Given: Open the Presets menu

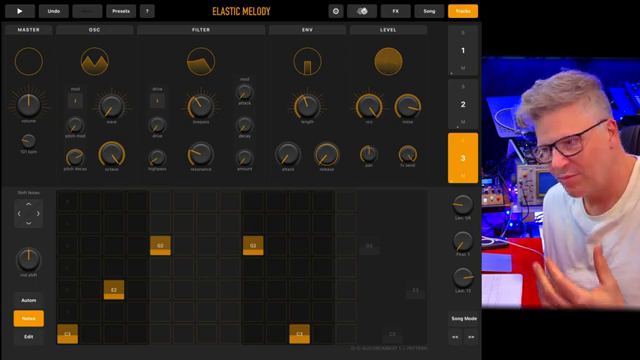Looking at the screenshot, I should 121,11.
